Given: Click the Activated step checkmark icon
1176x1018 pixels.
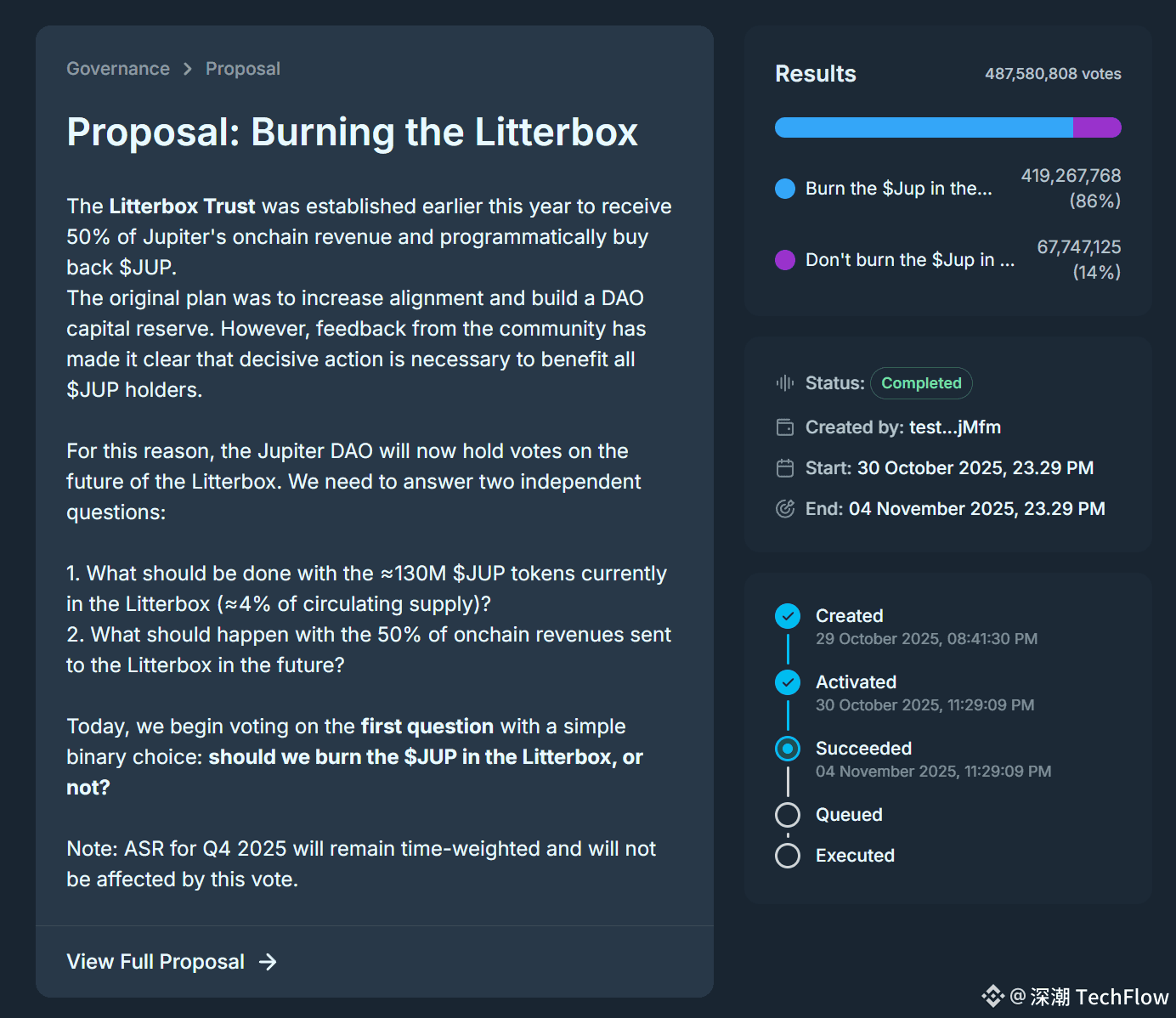Looking at the screenshot, I should pyautogui.click(x=788, y=682).
